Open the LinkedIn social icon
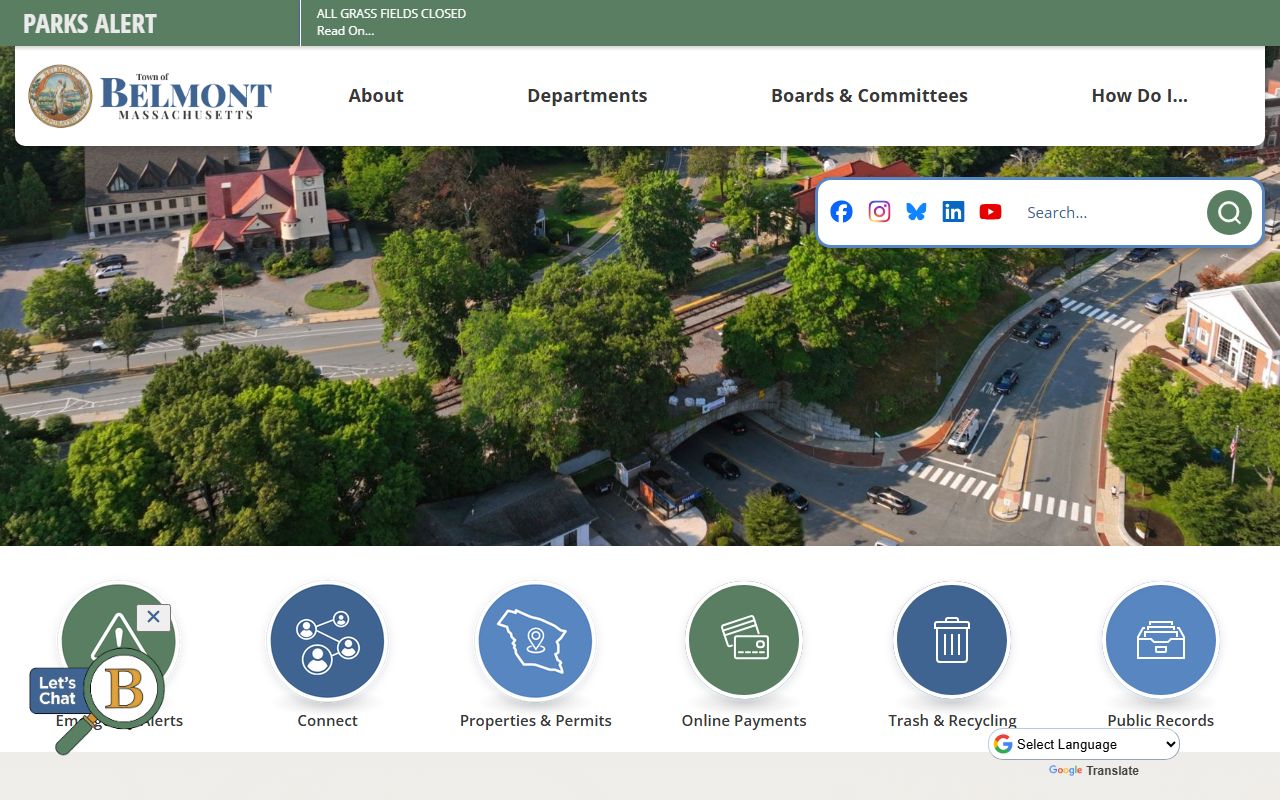This screenshot has width=1280, height=800. tap(953, 212)
